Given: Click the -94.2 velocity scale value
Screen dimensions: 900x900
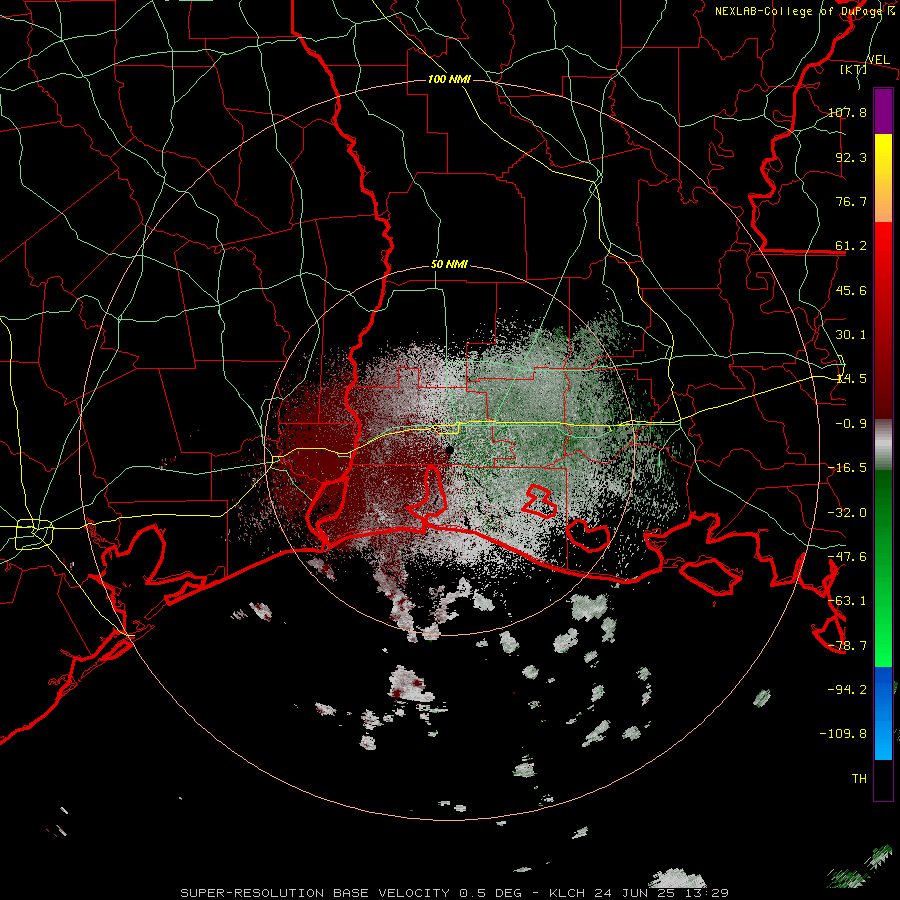Looking at the screenshot, I should point(847,689).
